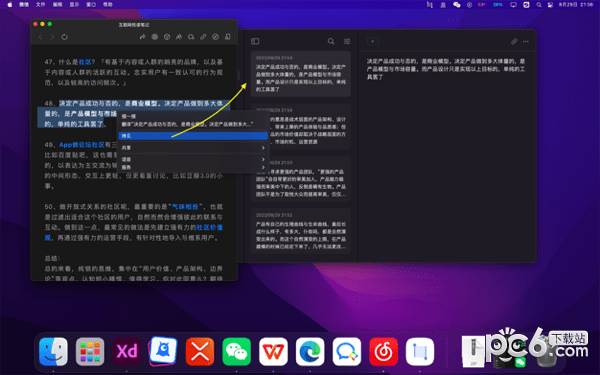Launch XMind from the dock
The height and width of the screenshot is (375, 600).
[x=200, y=352]
